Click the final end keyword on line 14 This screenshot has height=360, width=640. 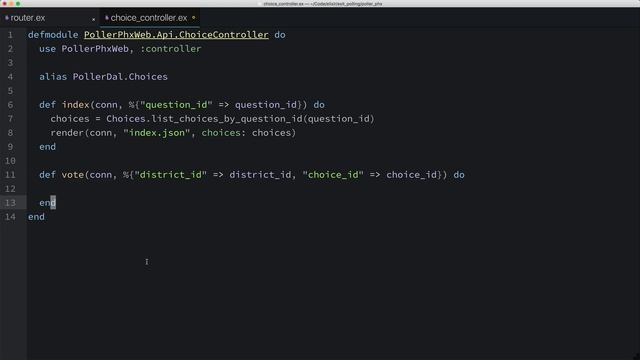(x=36, y=217)
